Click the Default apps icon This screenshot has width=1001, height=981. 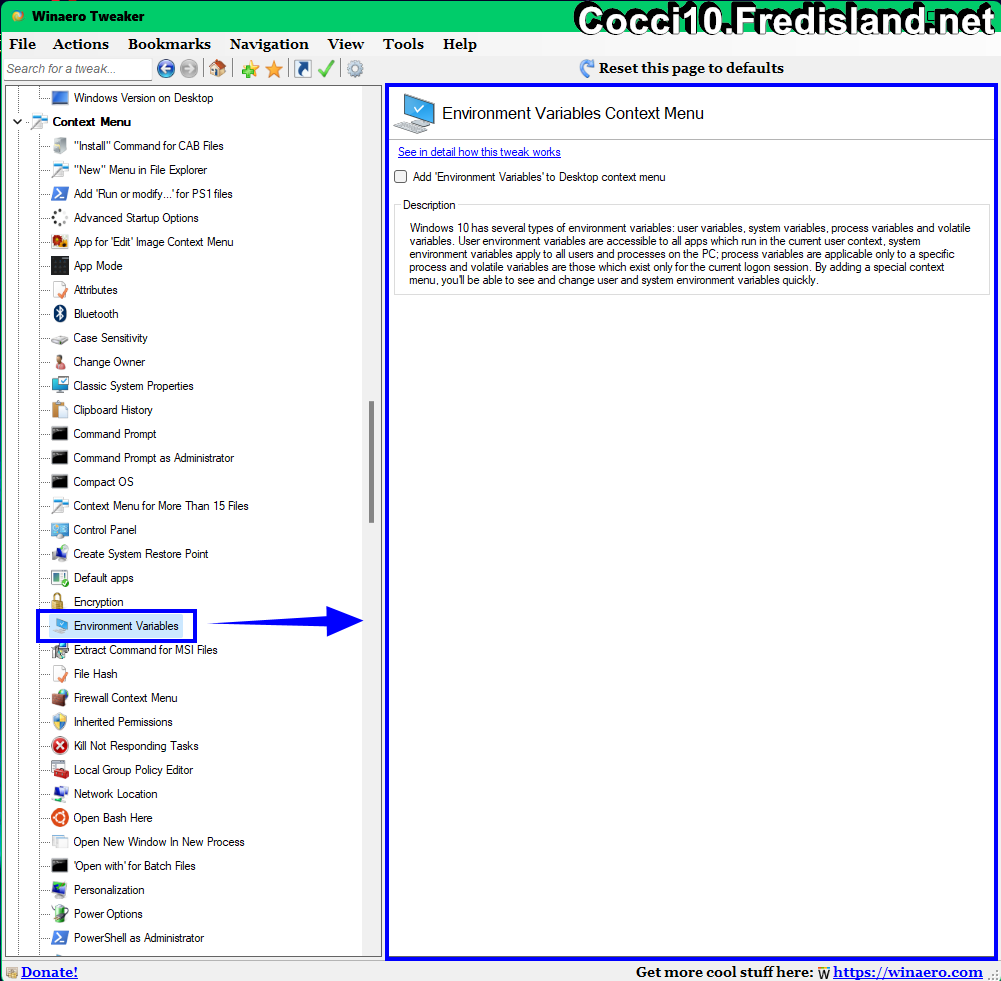tap(60, 578)
